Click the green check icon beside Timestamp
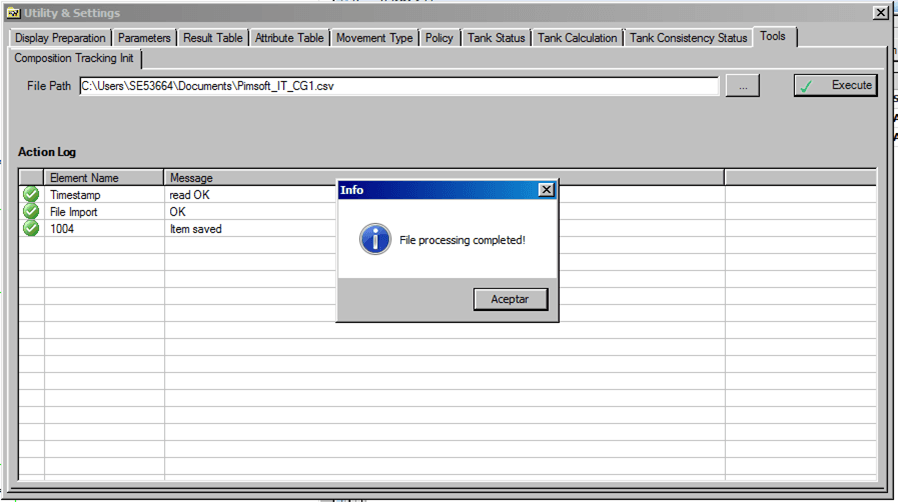Image resolution: width=898 pixels, height=502 pixels. [x=31, y=195]
